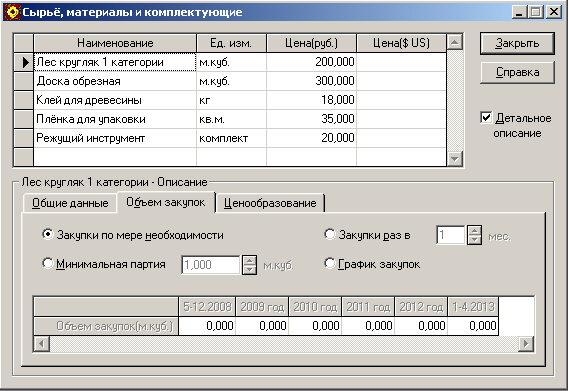
Task: Click the 20,000 price cell
Action: 311,138
